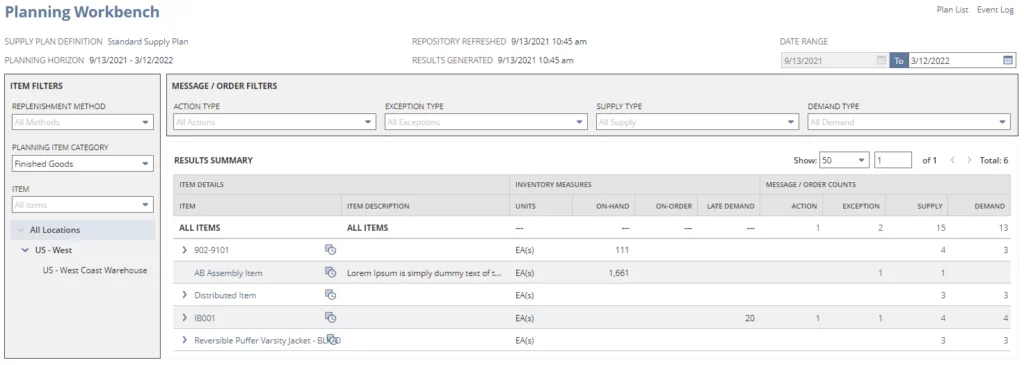The height and width of the screenshot is (365, 1024).
Task: Click the calendar icon beside start date 9/13/2021
Action: pos(881,61)
